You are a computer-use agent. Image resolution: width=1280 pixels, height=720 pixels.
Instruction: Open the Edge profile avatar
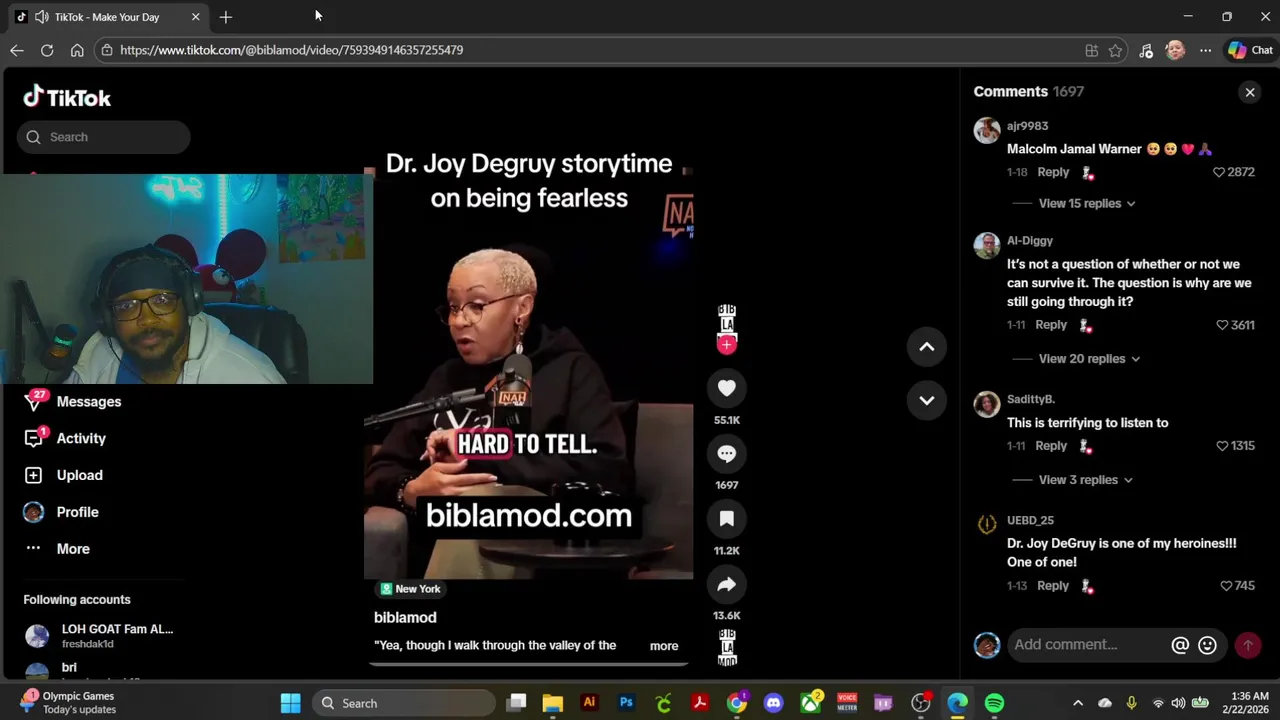coord(1175,50)
